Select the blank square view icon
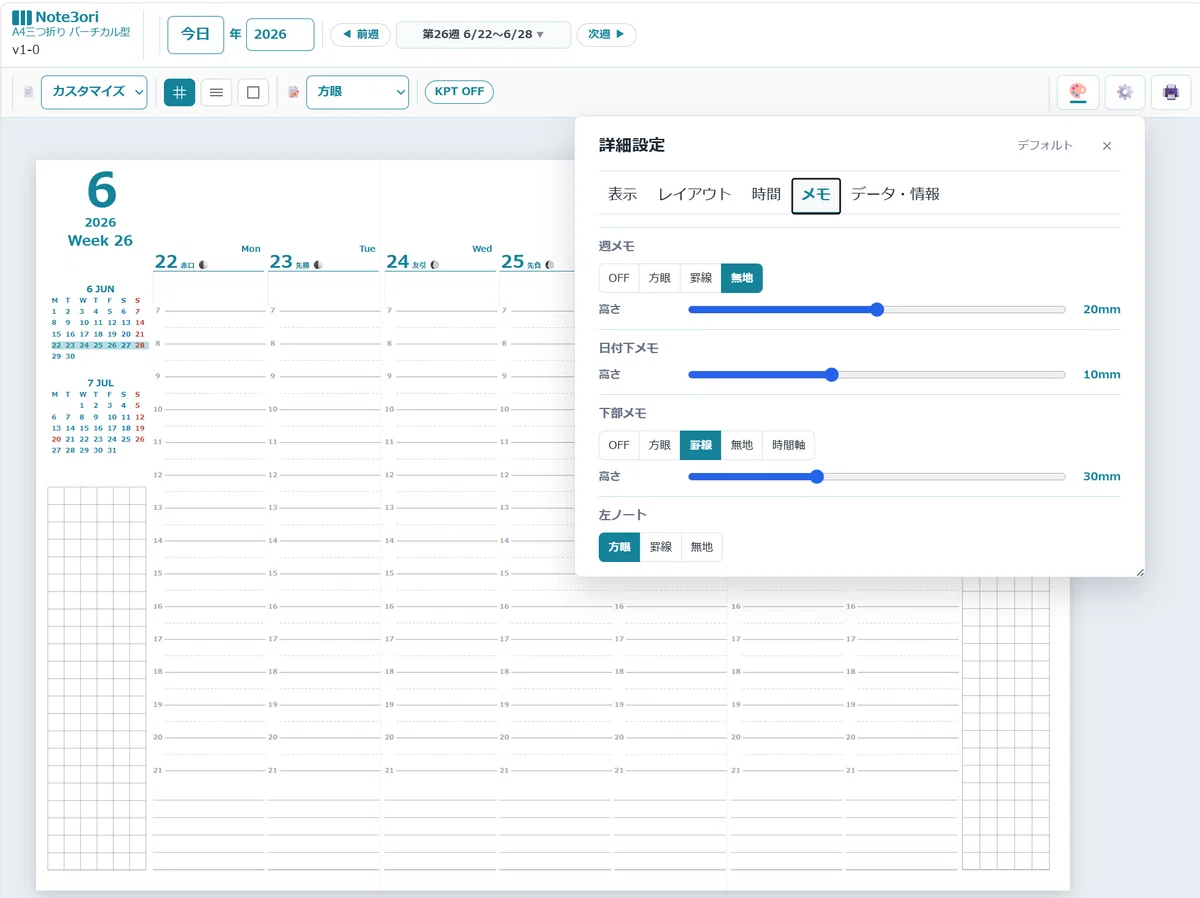 click(253, 92)
